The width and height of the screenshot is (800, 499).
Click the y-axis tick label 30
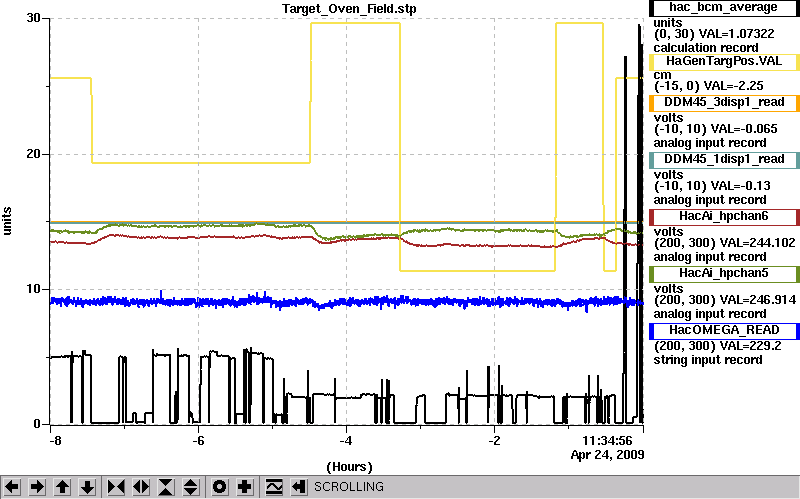pyautogui.click(x=34, y=18)
